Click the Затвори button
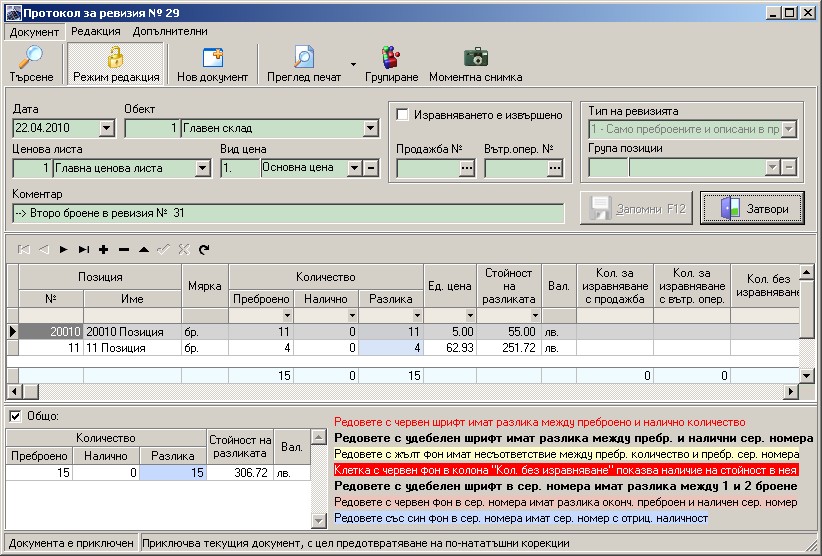 [752, 209]
